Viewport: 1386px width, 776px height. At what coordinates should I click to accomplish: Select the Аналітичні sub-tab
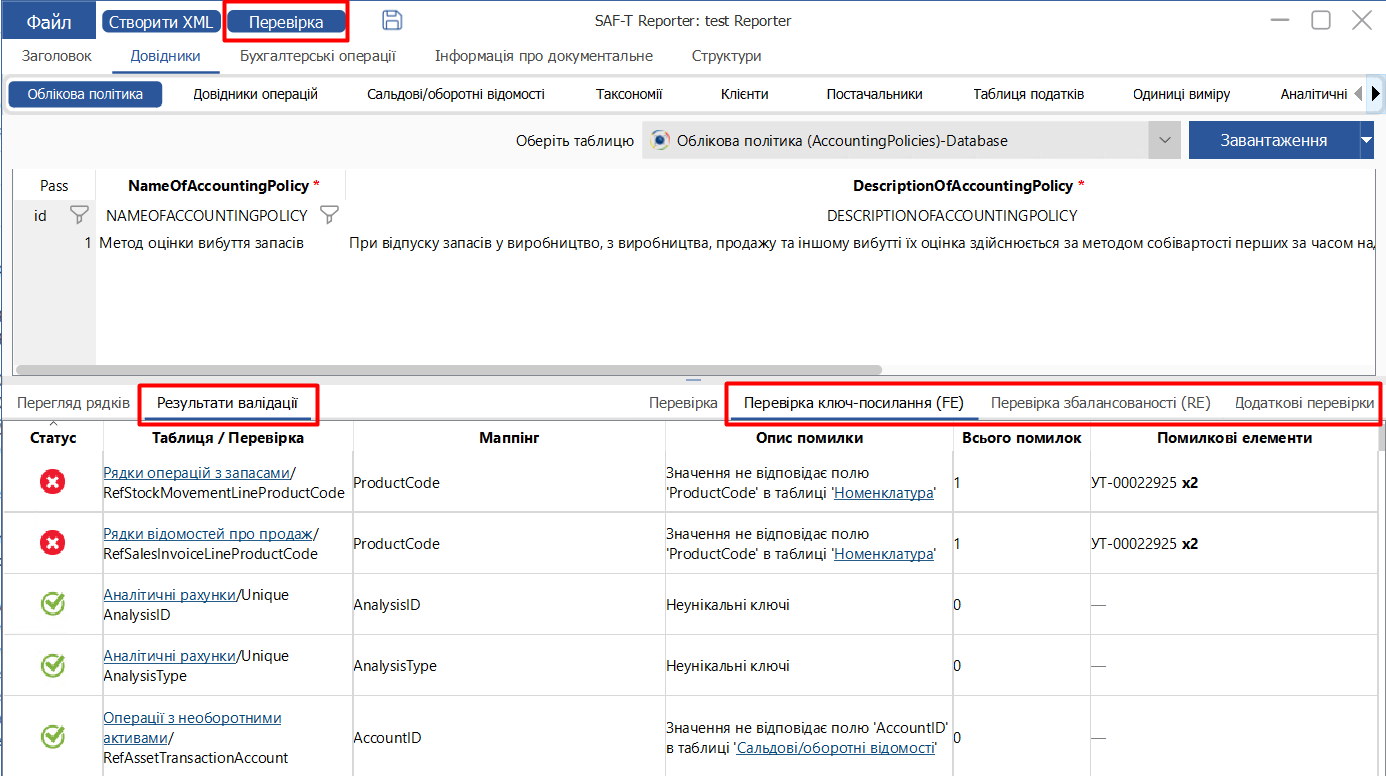coord(1314,94)
